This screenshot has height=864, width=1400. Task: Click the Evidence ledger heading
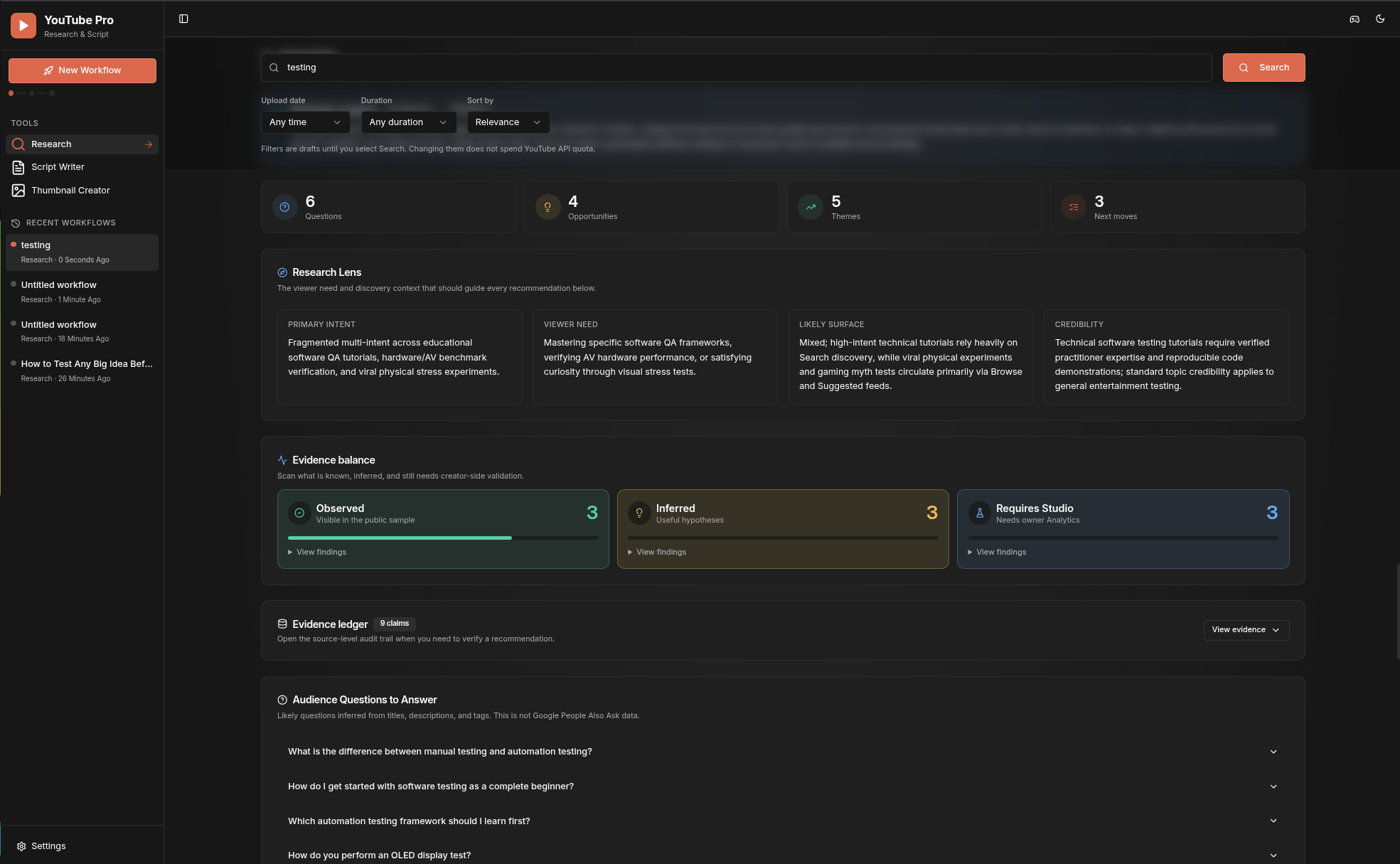[x=330, y=624]
